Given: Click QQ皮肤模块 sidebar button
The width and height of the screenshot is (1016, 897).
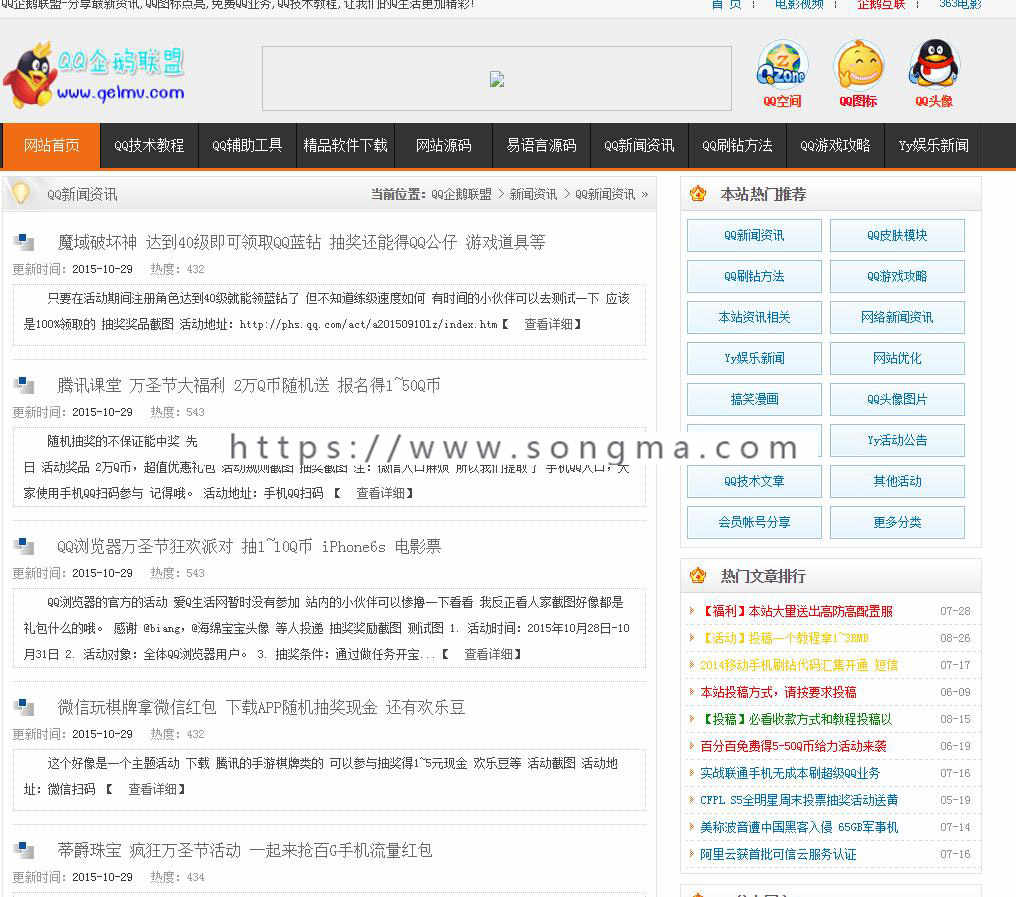Looking at the screenshot, I should pos(897,235).
